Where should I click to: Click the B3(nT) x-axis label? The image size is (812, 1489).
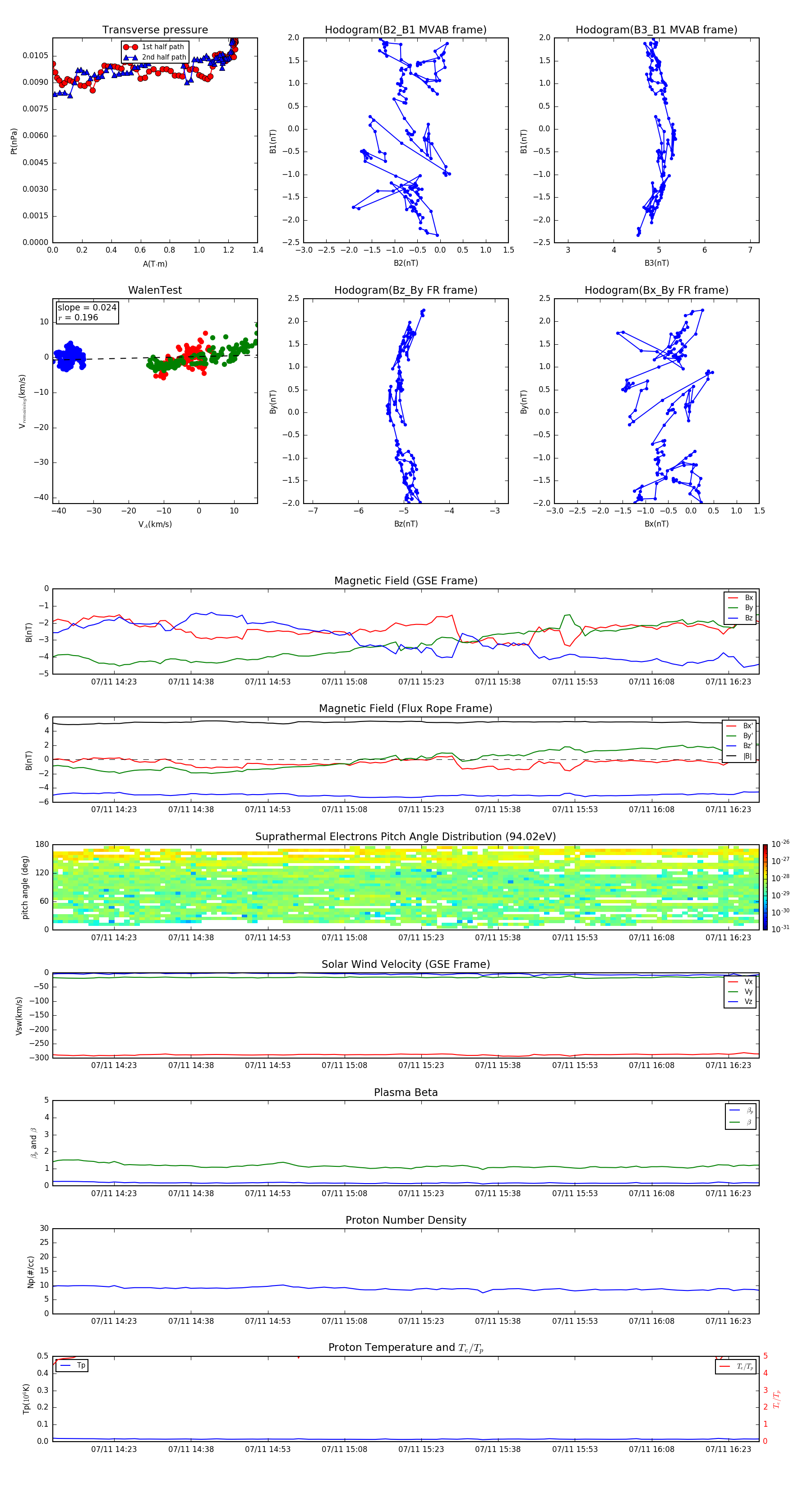(656, 263)
